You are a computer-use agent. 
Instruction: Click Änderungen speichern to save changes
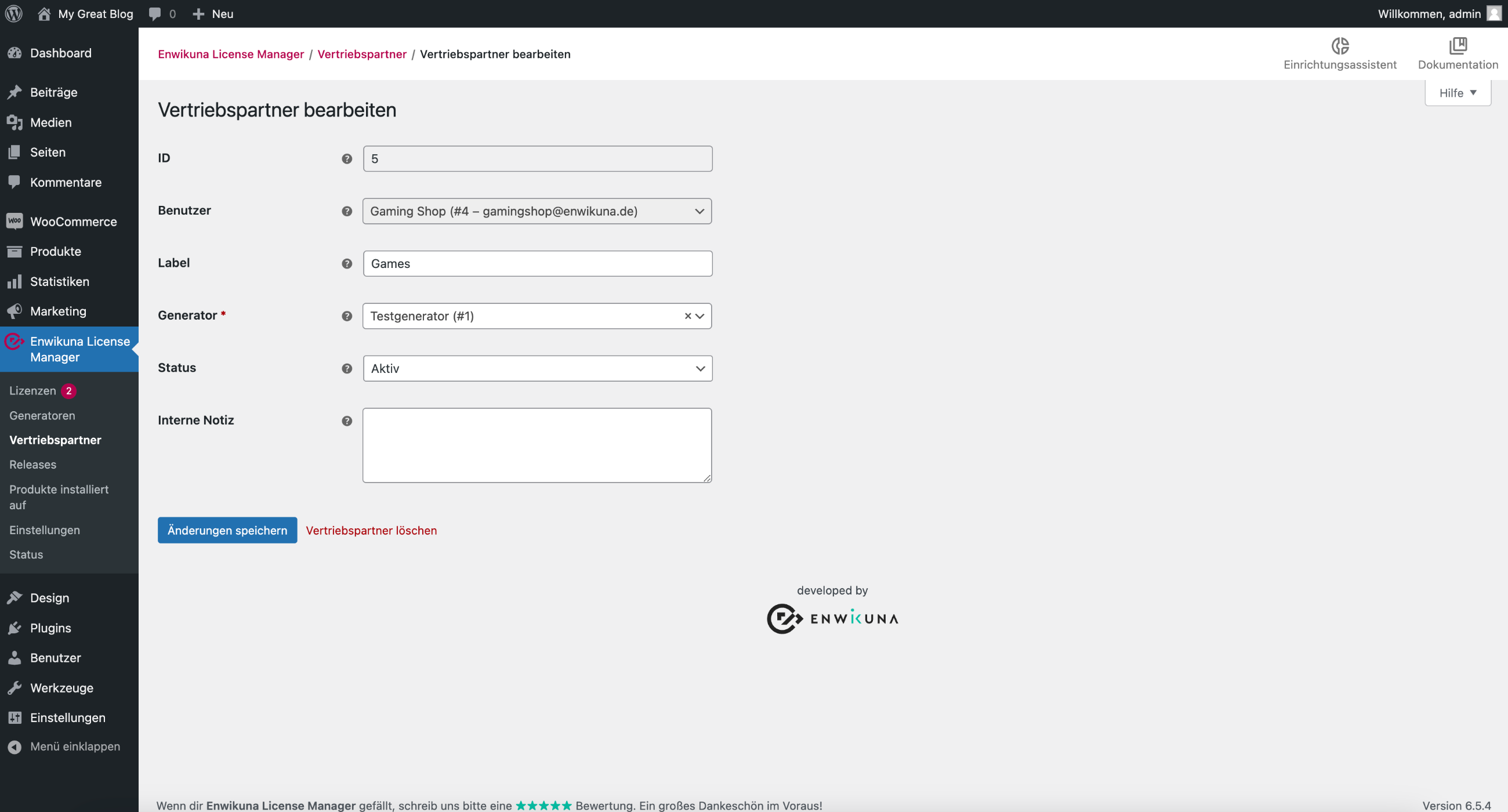[227, 530]
